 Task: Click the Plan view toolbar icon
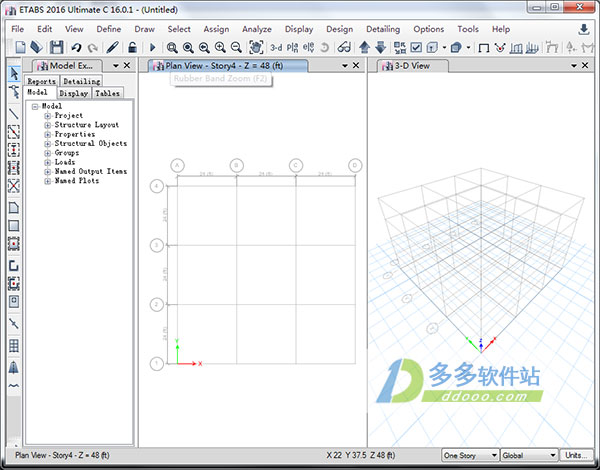click(x=292, y=47)
